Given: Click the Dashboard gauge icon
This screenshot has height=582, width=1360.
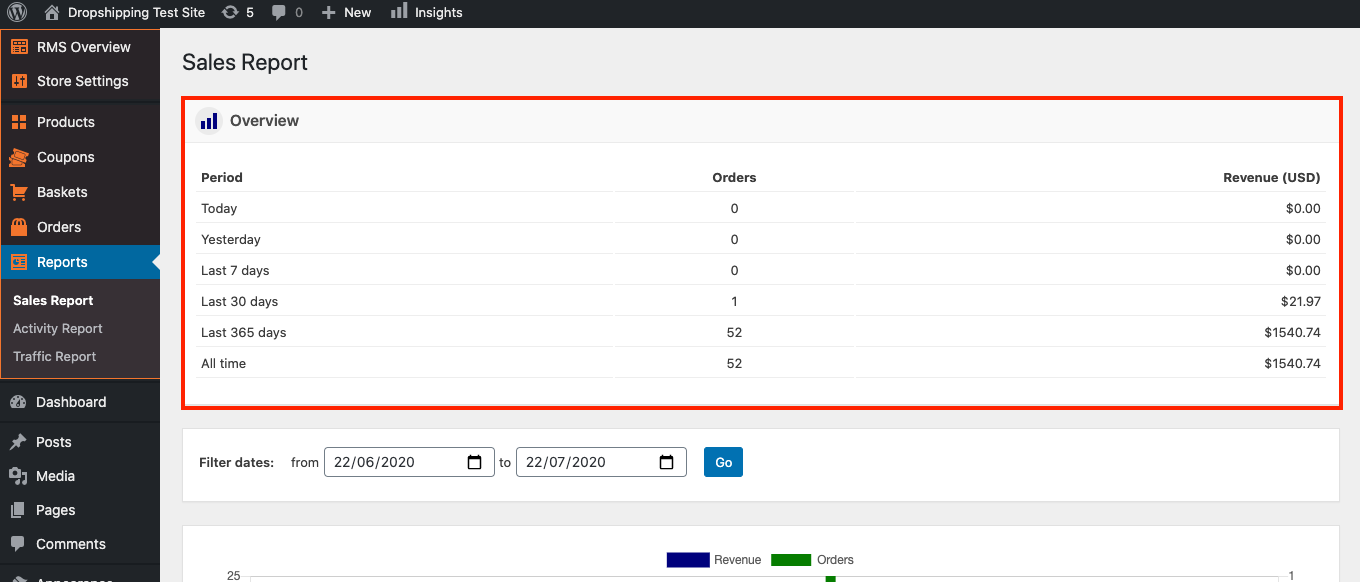Looking at the screenshot, I should pyautogui.click(x=18, y=402).
